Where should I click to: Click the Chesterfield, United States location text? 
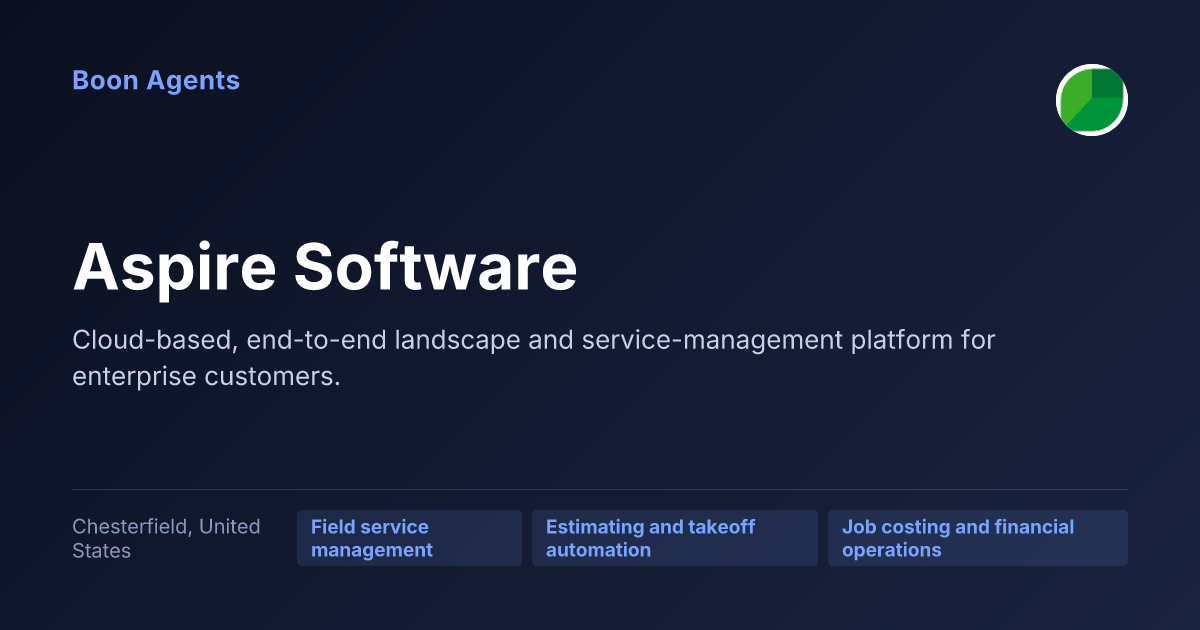click(x=166, y=538)
